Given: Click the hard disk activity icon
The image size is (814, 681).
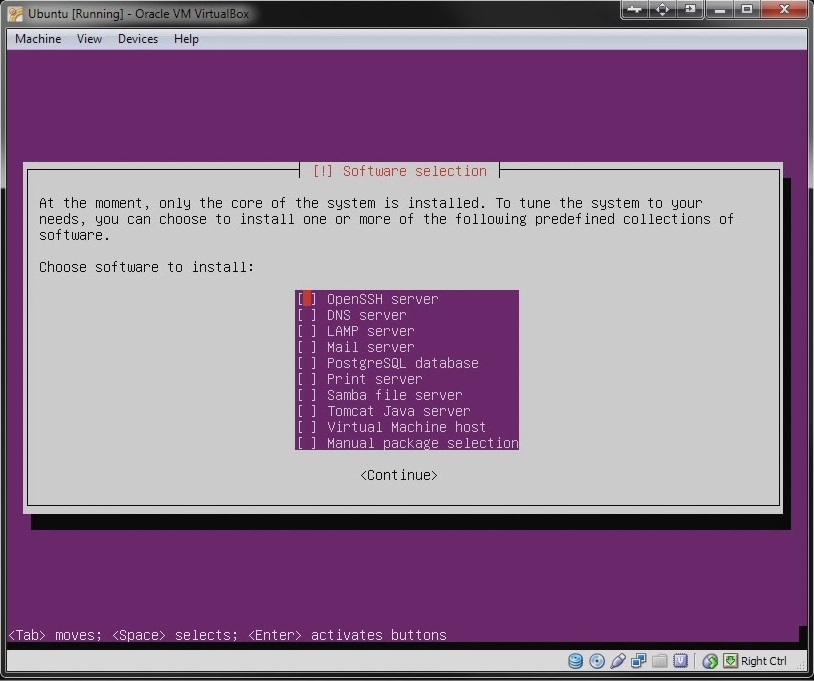Looking at the screenshot, I should (x=575, y=661).
